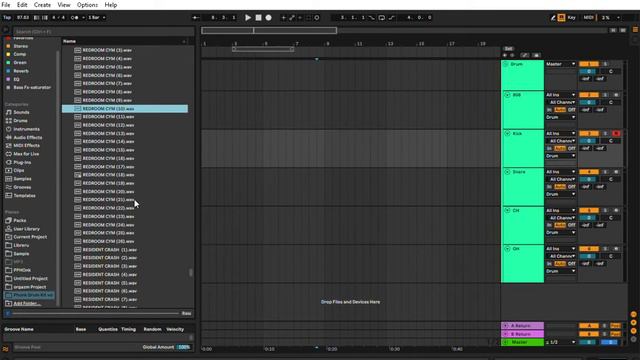
Task: Open Plug-Ins category in browser
Action: pyautogui.click(x=22, y=162)
